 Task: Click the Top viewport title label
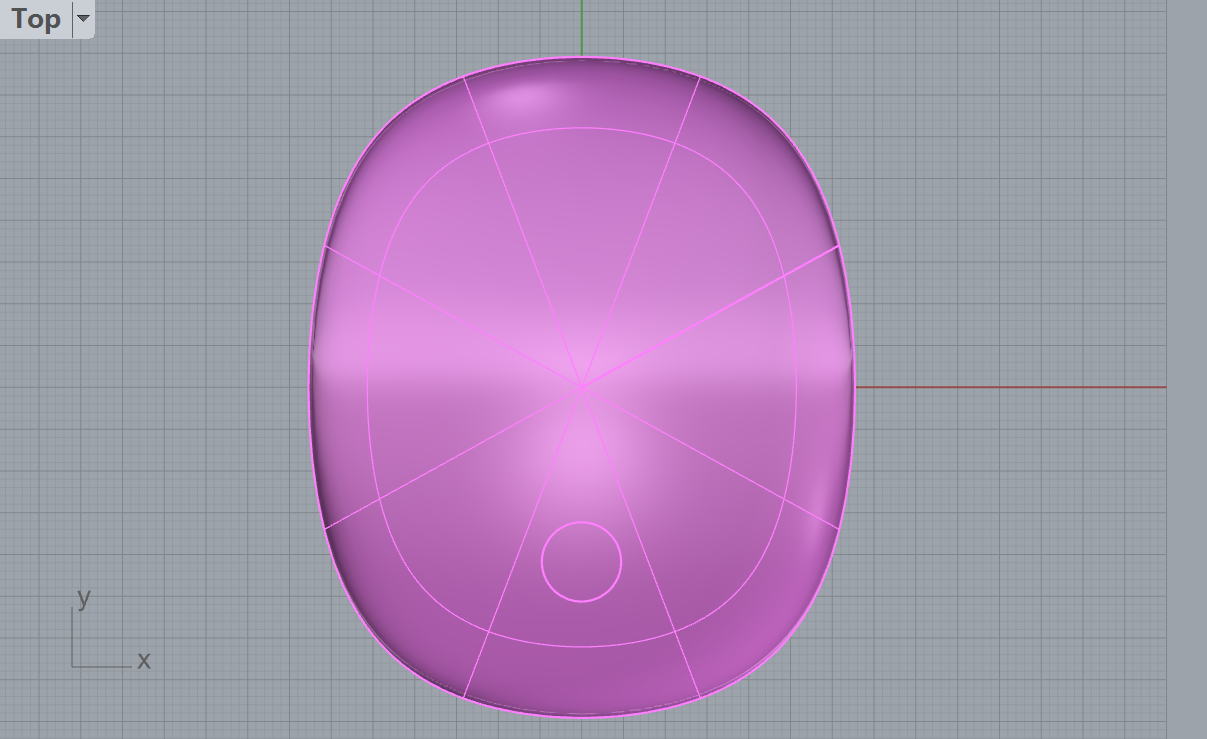click(36, 19)
